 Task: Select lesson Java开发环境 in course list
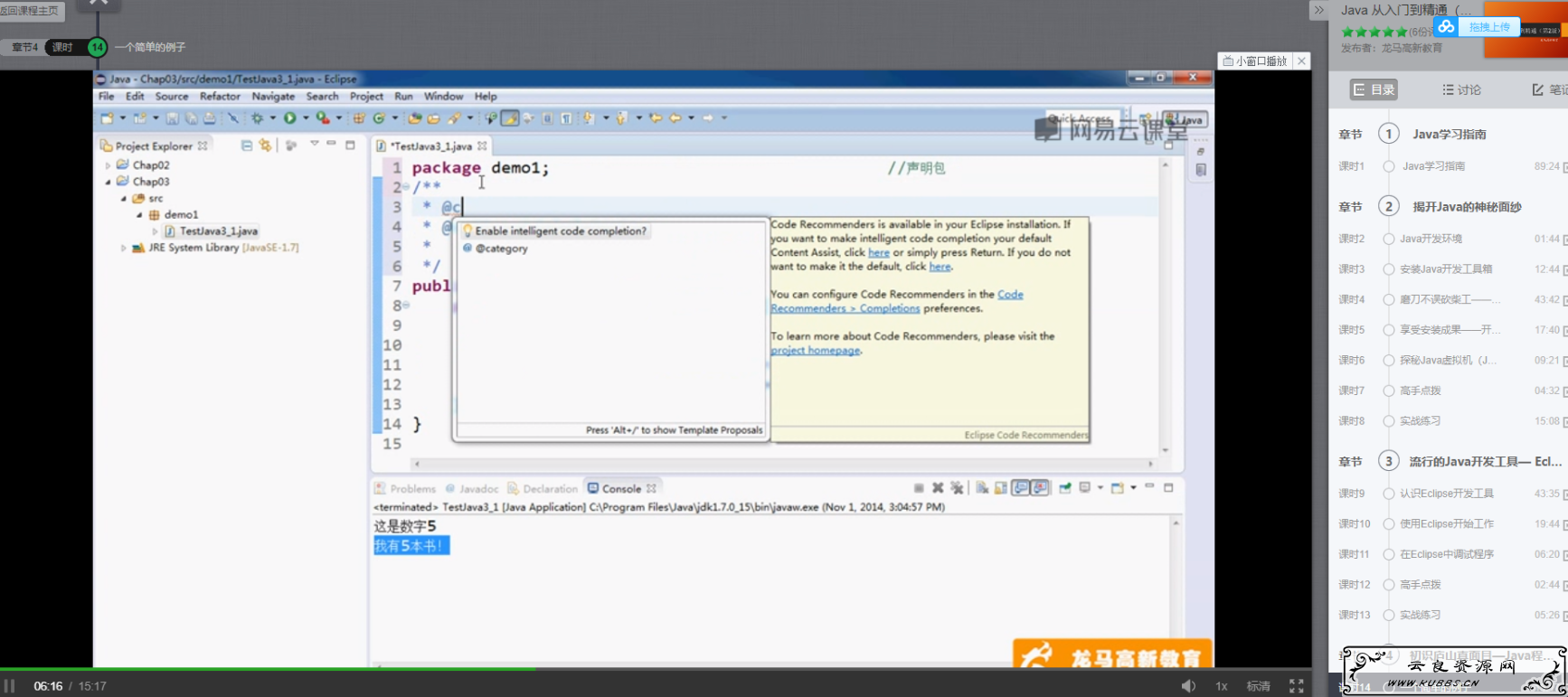click(1431, 239)
